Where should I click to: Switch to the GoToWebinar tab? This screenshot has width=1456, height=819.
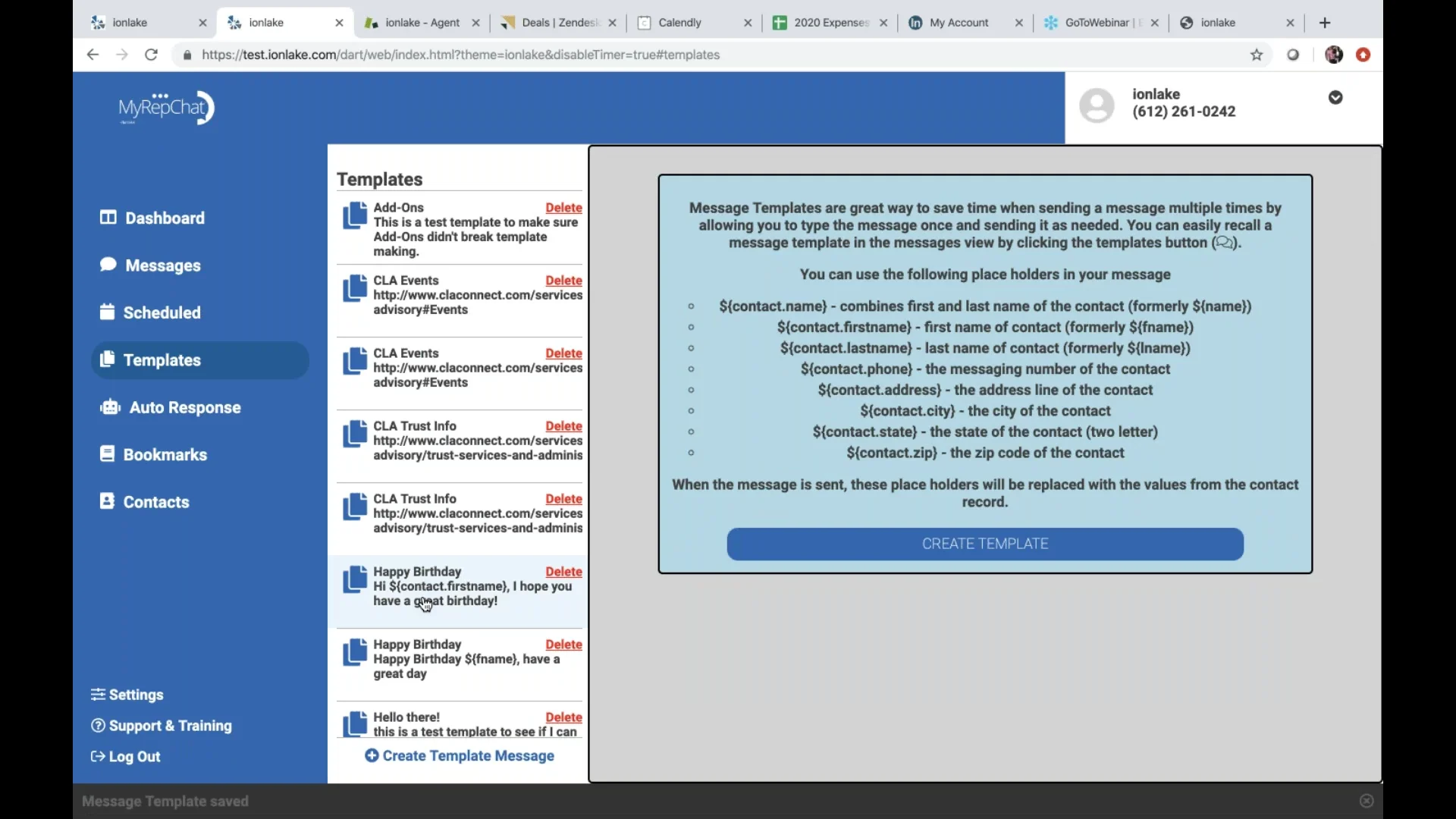click(1101, 23)
